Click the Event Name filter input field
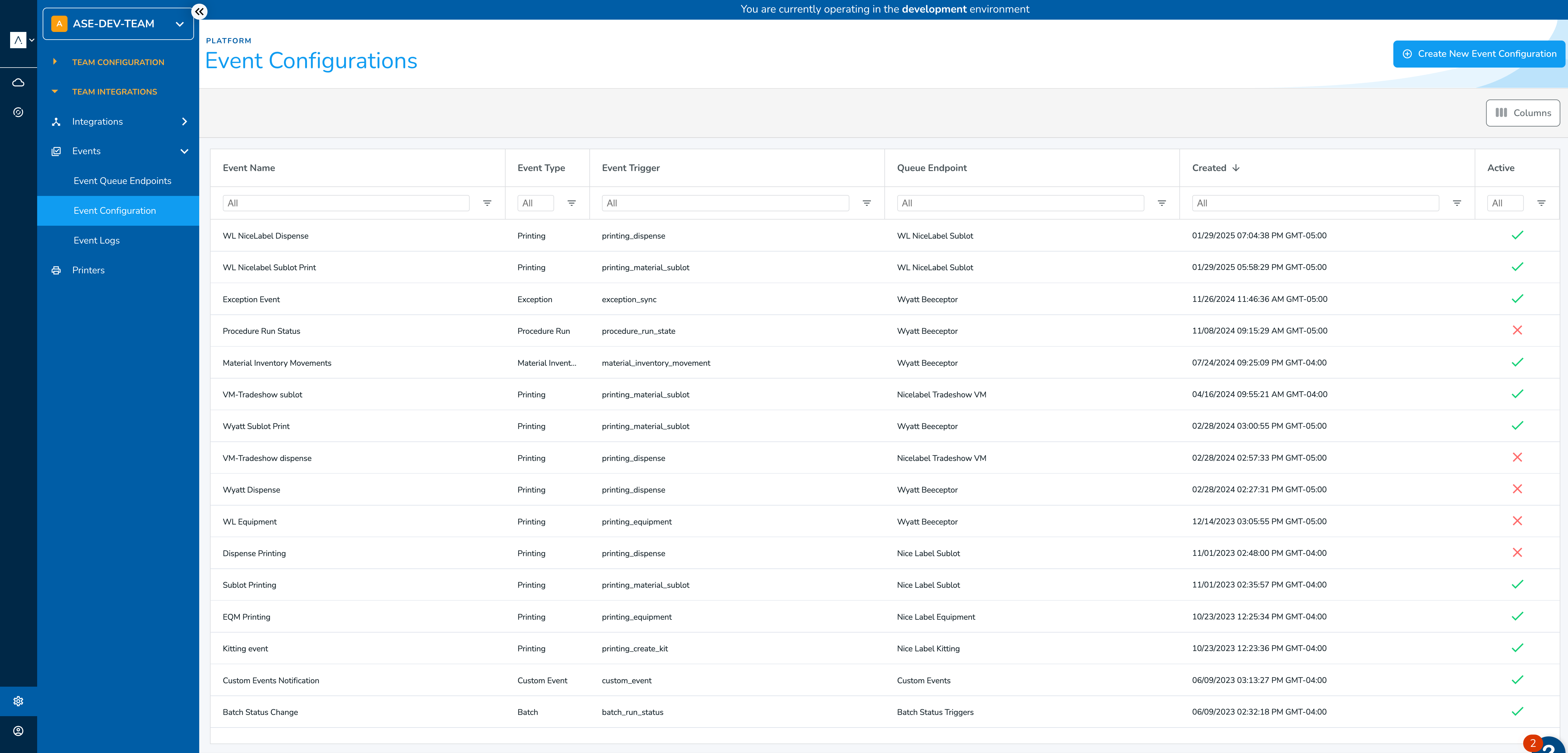Screen dimensions: 1568x753 (x=346, y=203)
